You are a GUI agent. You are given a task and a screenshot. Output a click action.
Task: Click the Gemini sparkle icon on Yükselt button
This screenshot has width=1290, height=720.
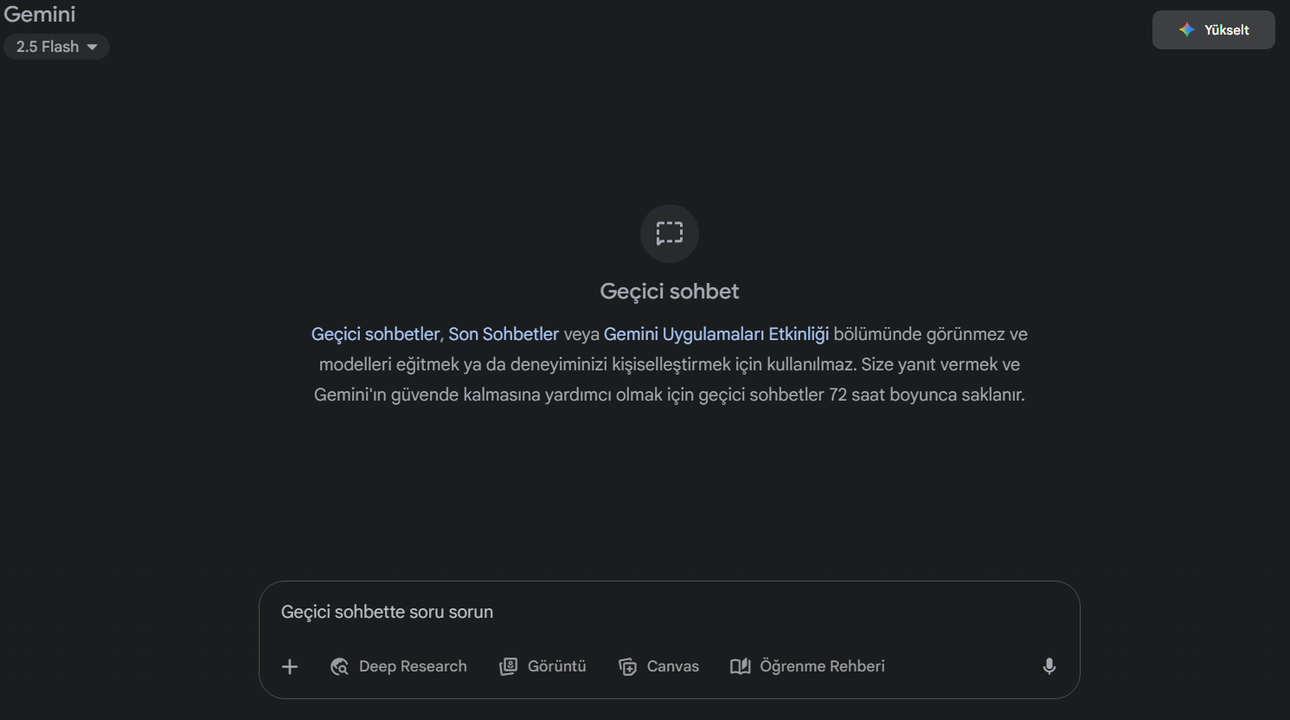pyautogui.click(x=1186, y=29)
